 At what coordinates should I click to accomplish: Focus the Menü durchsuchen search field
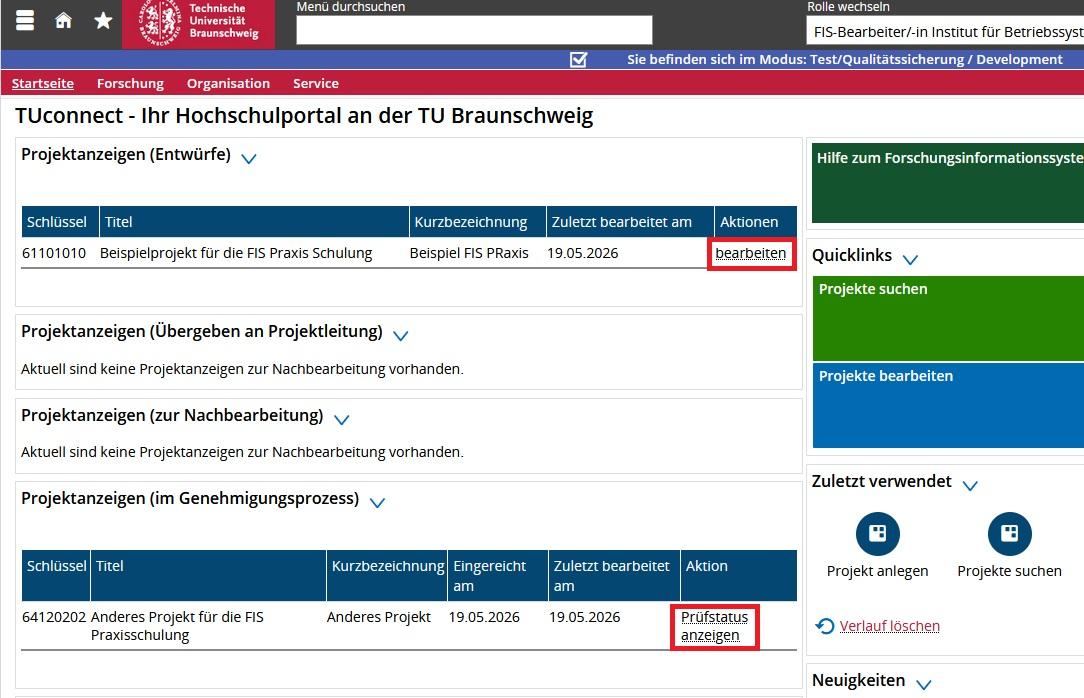pos(474,30)
